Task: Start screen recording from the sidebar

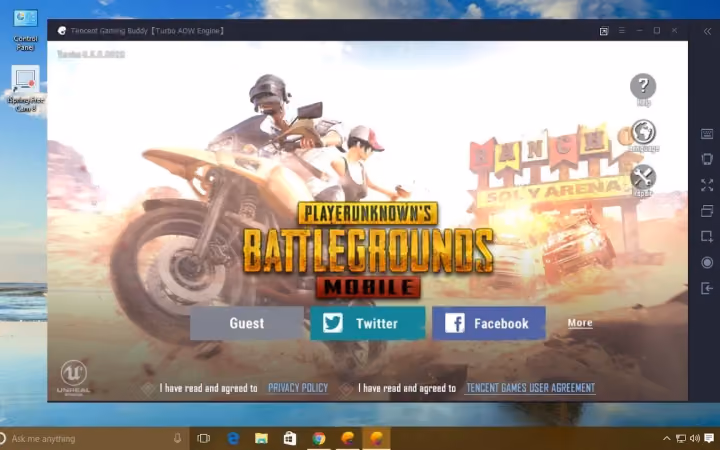Action: (707, 262)
